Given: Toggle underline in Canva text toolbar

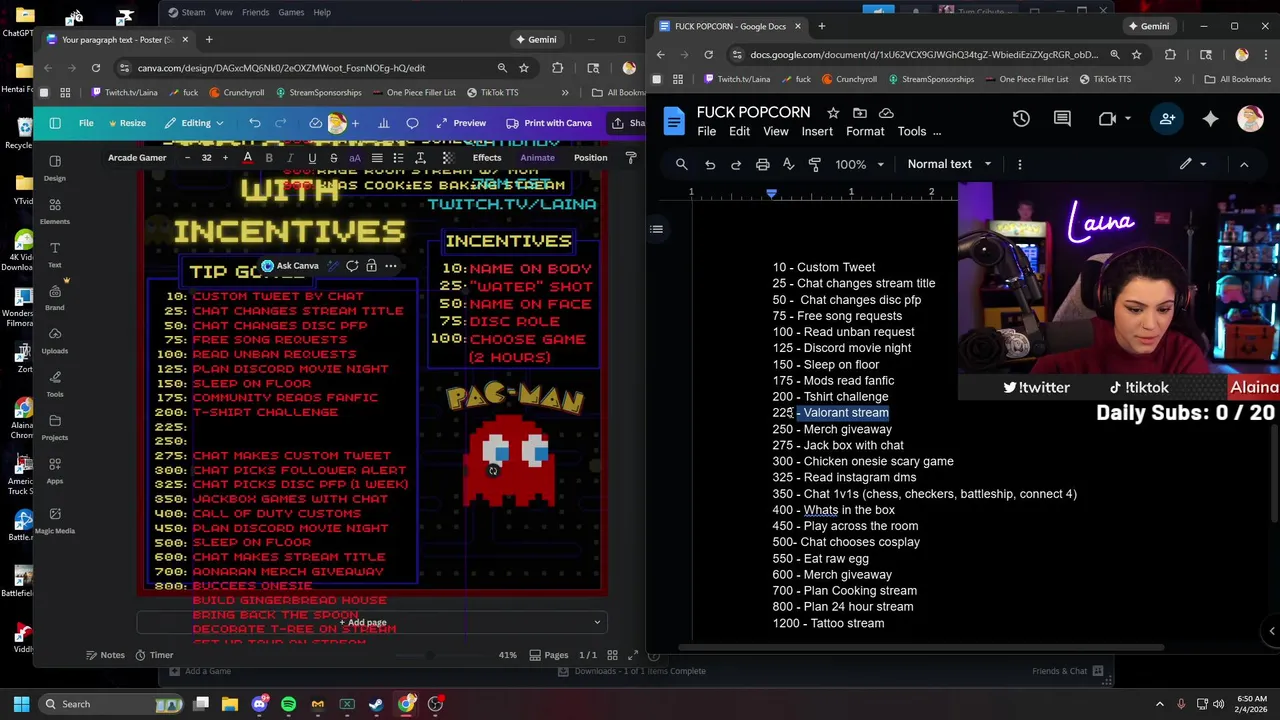Looking at the screenshot, I should pyautogui.click(x=312, y=158).
